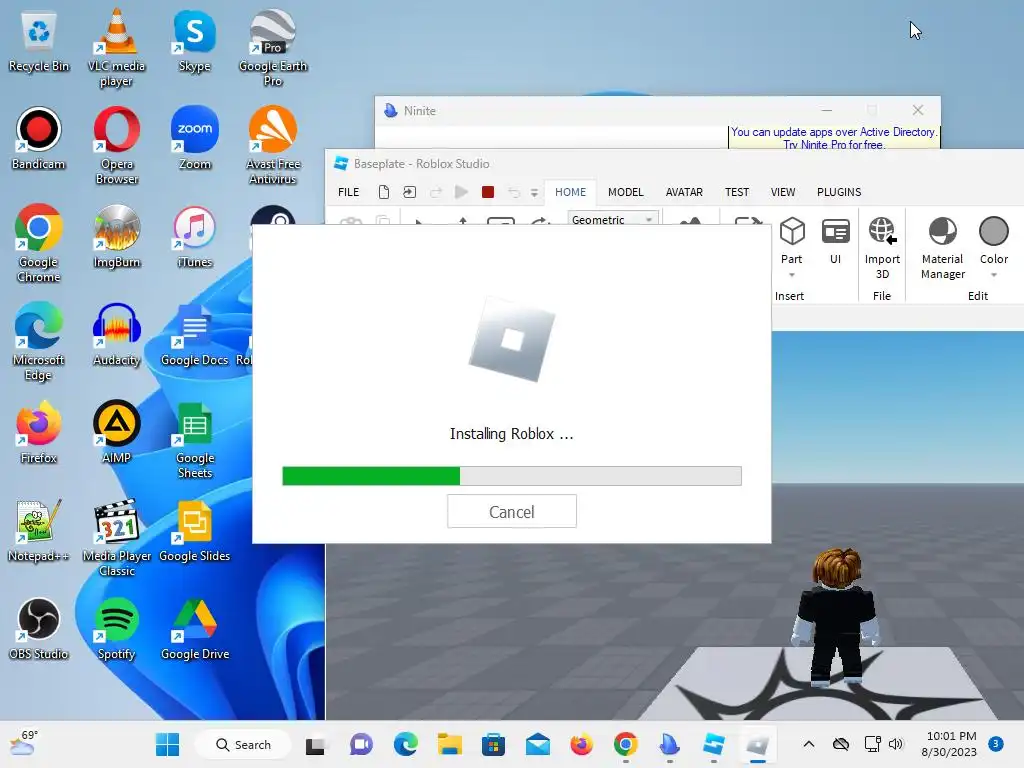This screenshot has height=768, width=1024.
Task: Open AIMP desktop shortcut
Action: pyautogui.click(x=116, y=432)
